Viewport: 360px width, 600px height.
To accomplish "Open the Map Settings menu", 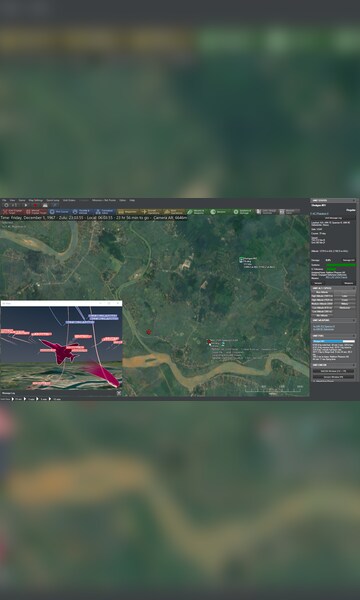I will pos(36,200).
